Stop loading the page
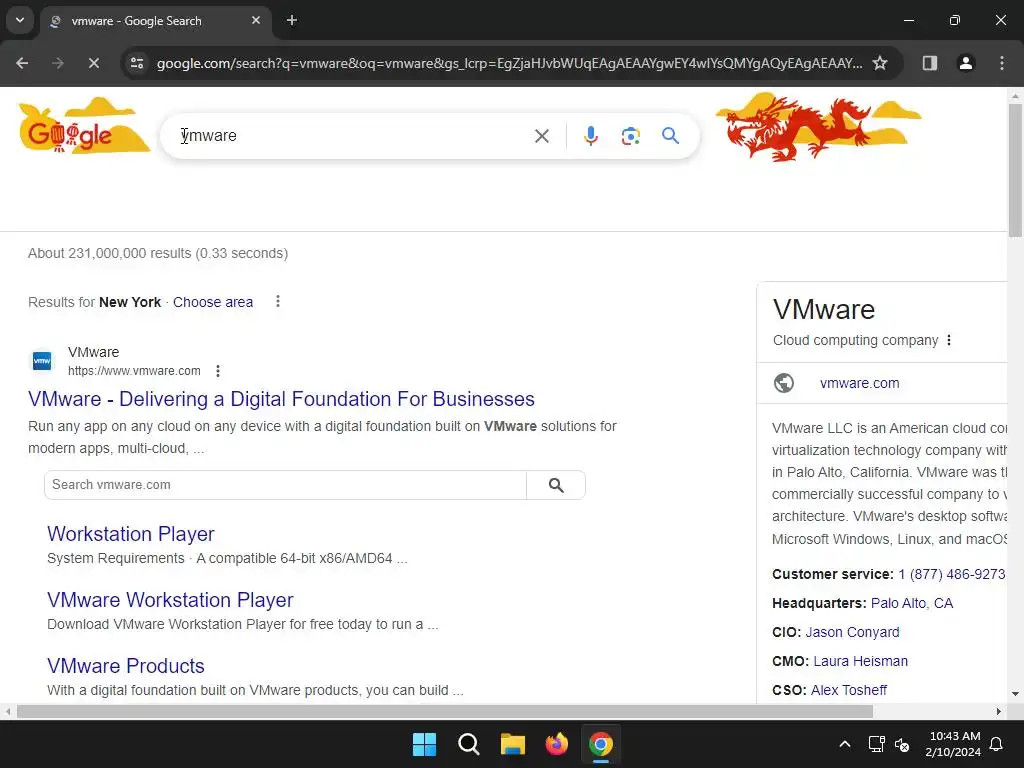Viewport: 1024px width, 768px height. 93,63
